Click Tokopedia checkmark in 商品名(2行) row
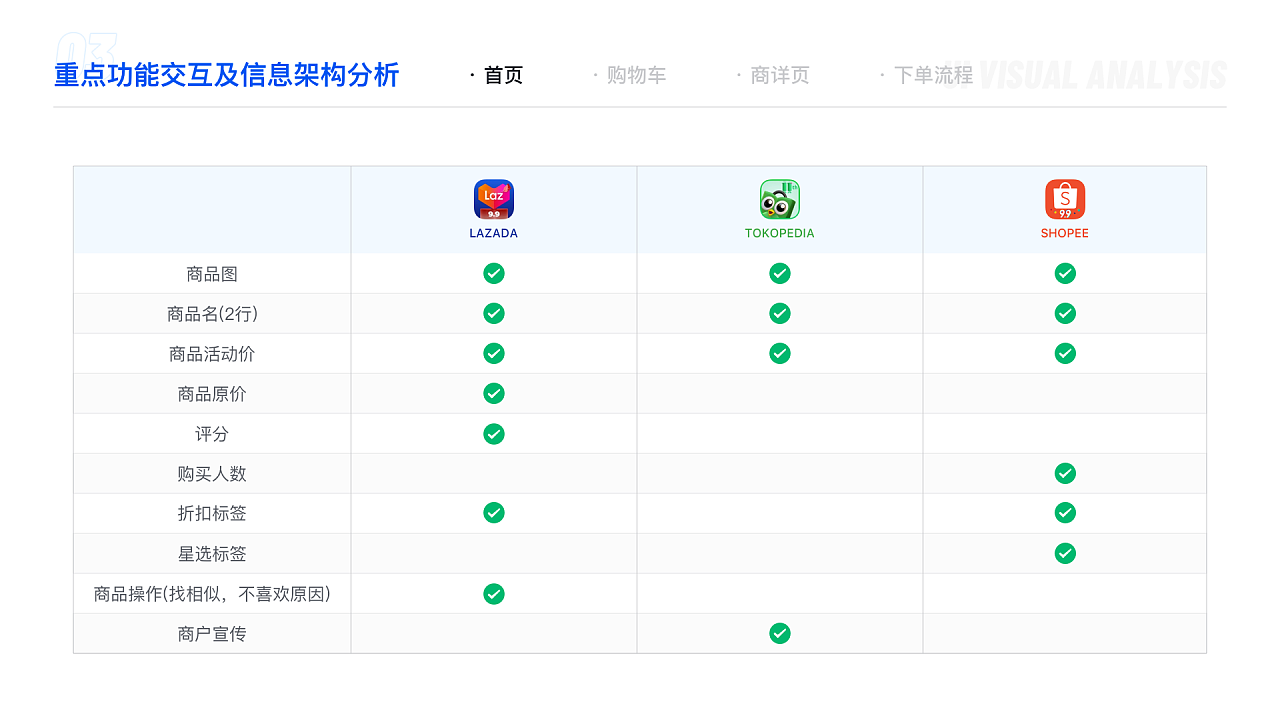Screen dimensions: 1280x720 pyautogui.click(x=780, y=313)
